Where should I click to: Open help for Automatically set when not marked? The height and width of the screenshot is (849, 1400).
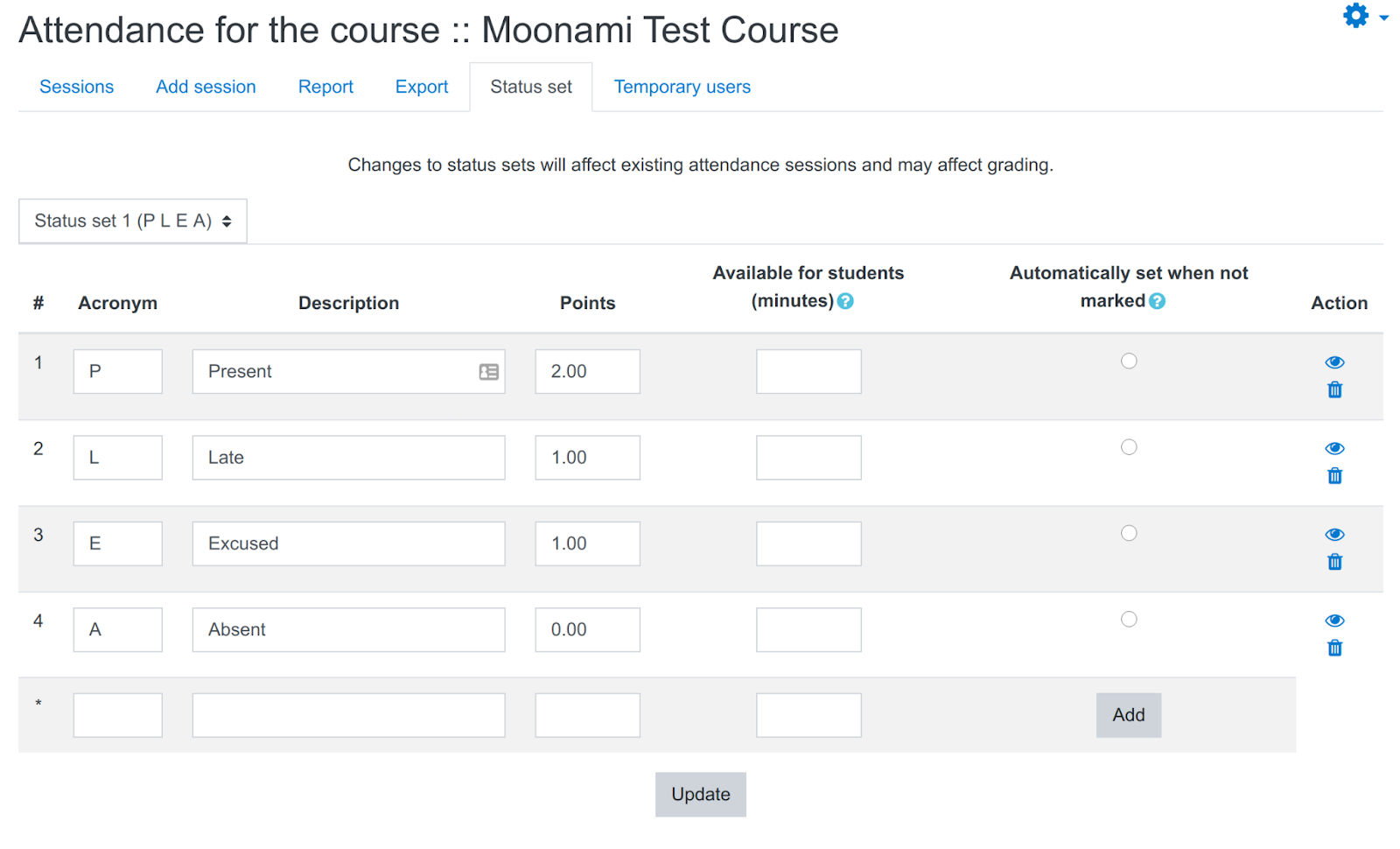[1157, 300]
